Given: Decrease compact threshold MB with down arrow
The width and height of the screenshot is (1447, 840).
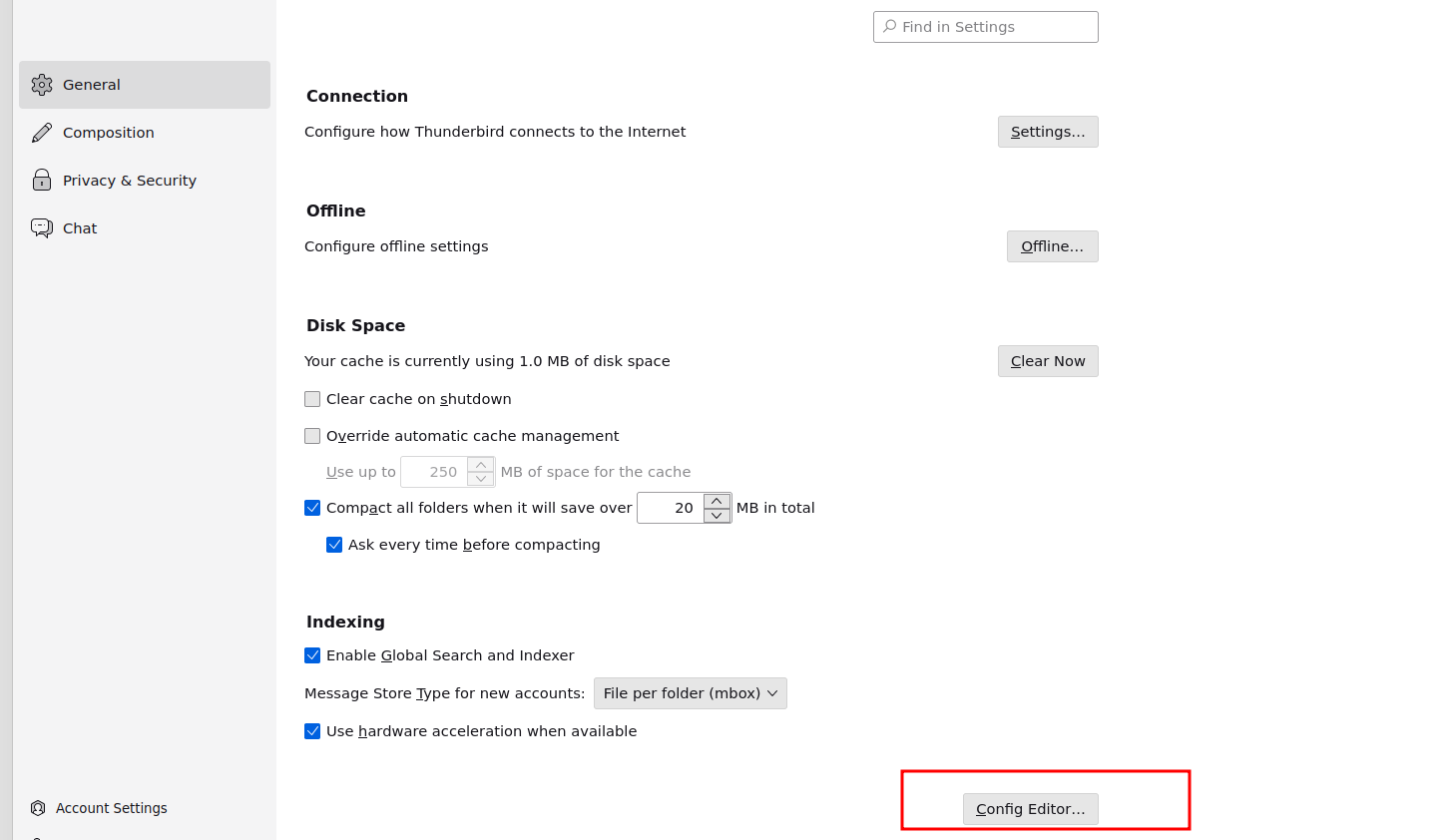Looking at the screenshot, I should point(717,516).
